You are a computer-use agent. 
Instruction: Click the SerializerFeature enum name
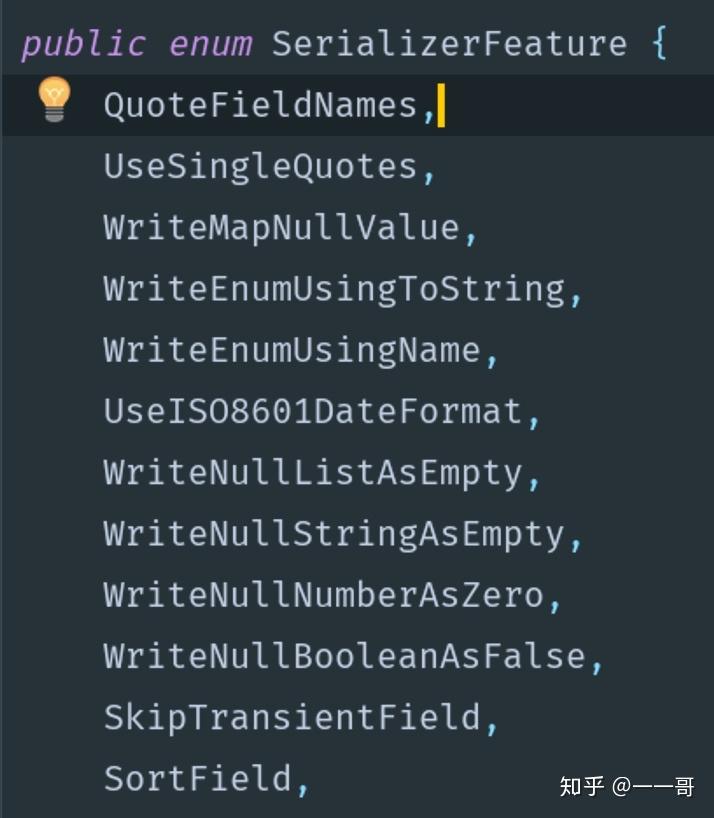(449, 44)
